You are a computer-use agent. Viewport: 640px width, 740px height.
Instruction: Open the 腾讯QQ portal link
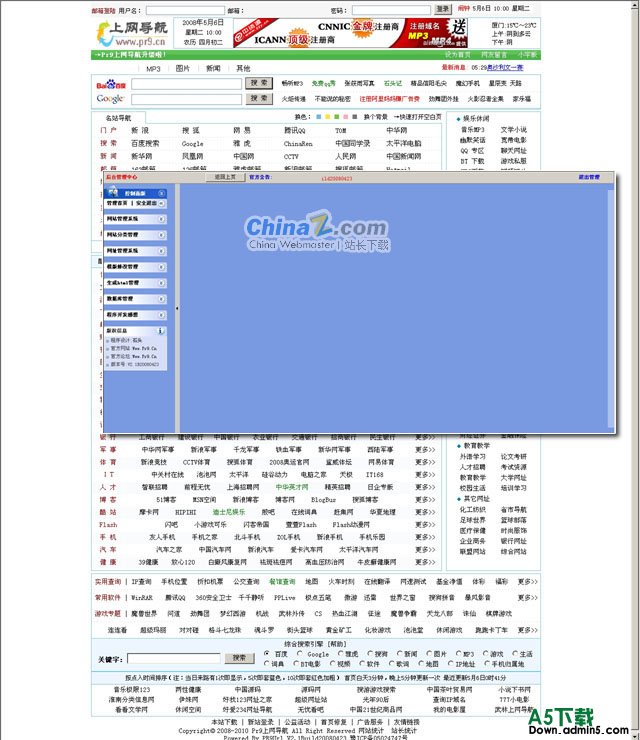(x=295, y=130)
